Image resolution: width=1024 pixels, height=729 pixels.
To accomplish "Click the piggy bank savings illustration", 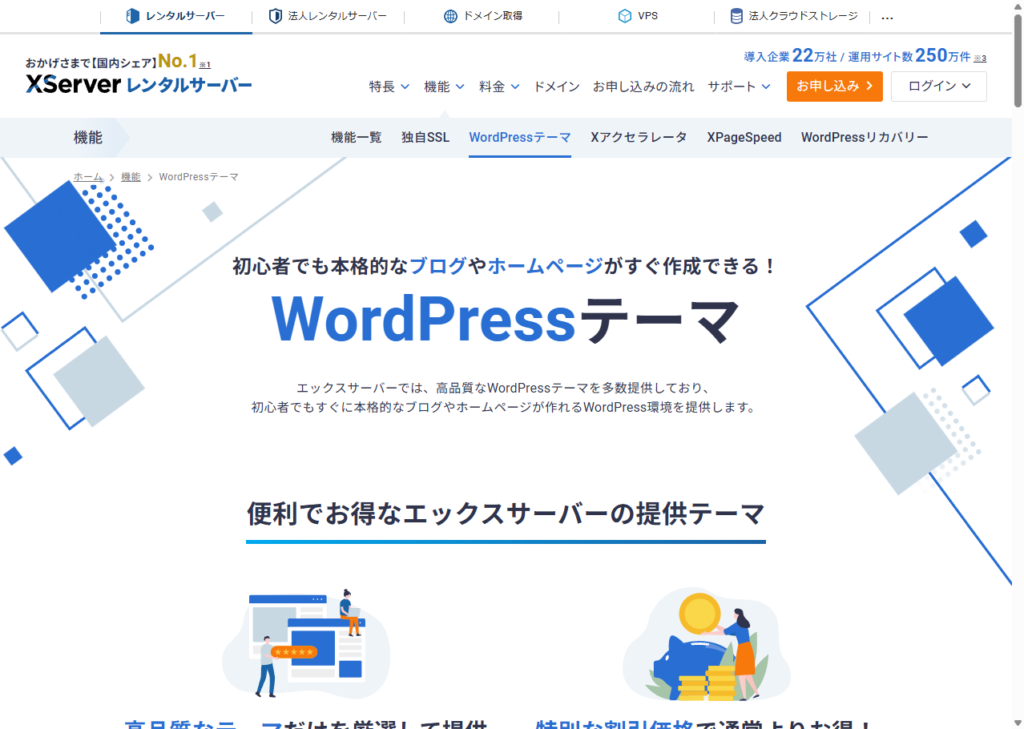I will click(x=706, y=644).
